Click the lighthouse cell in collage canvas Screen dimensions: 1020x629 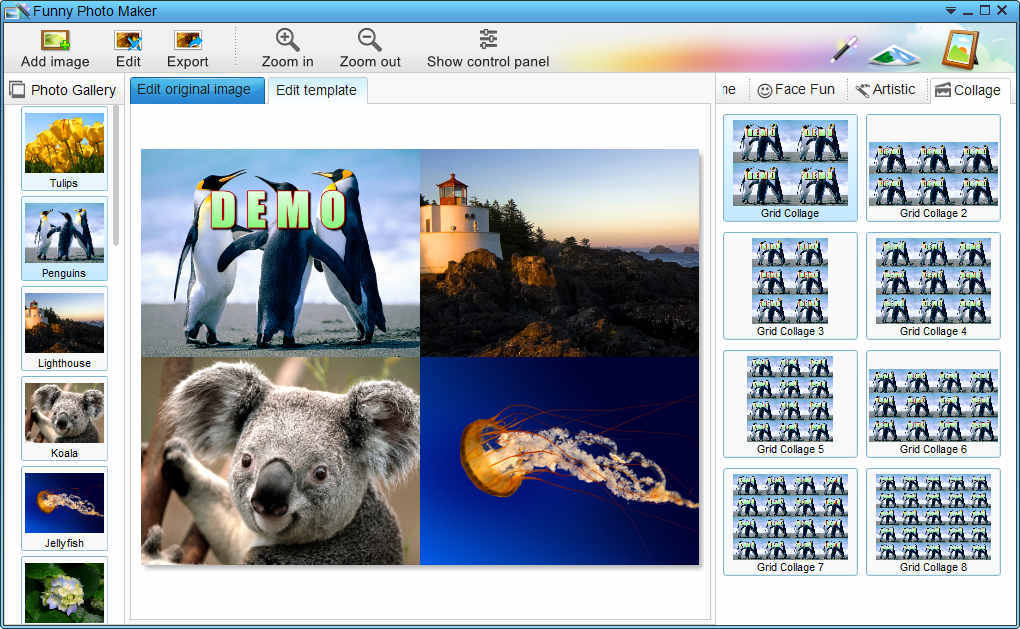pos(559,253)
